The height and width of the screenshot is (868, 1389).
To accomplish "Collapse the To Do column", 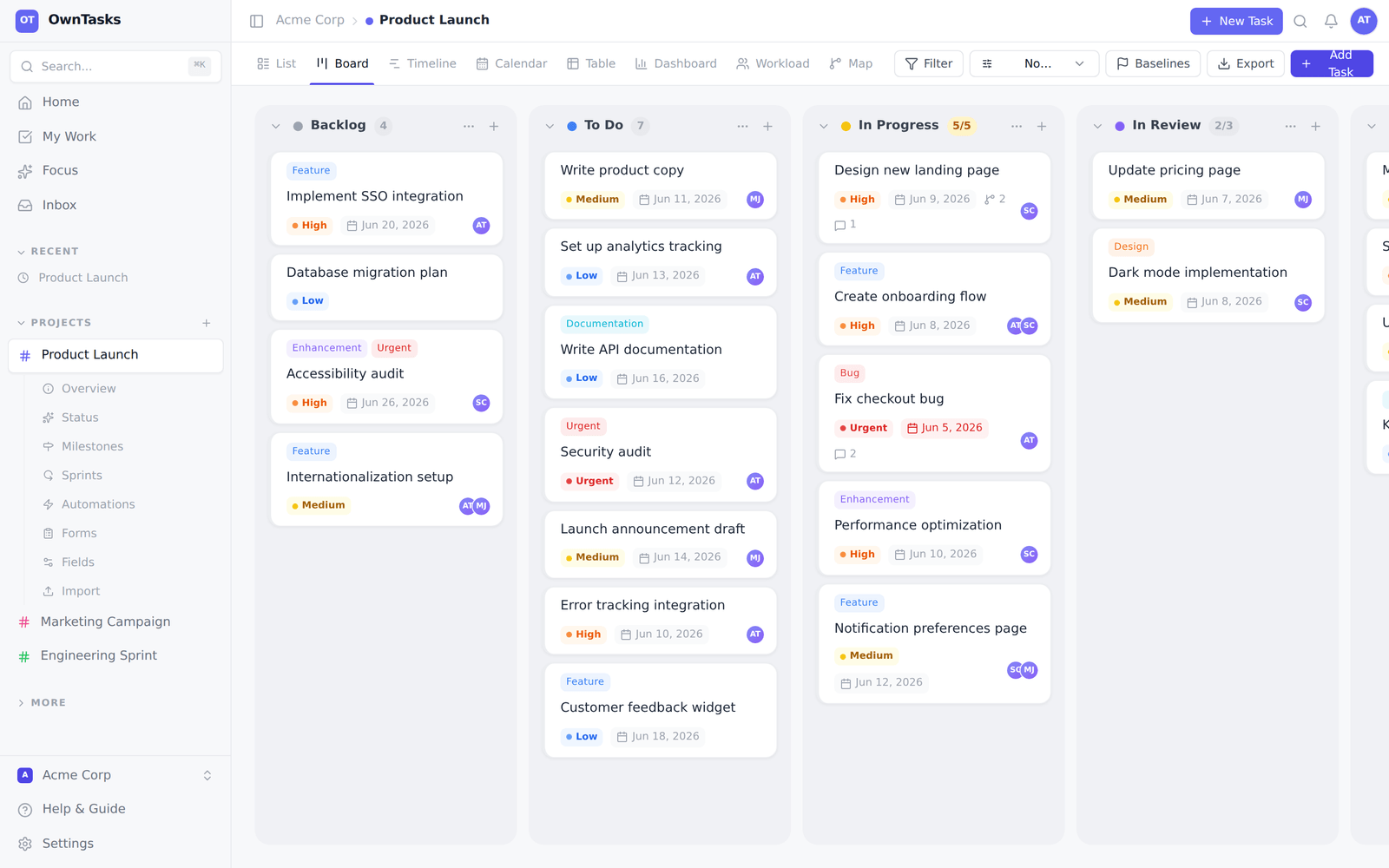I will pyautogui.click(x=550, y=126).
